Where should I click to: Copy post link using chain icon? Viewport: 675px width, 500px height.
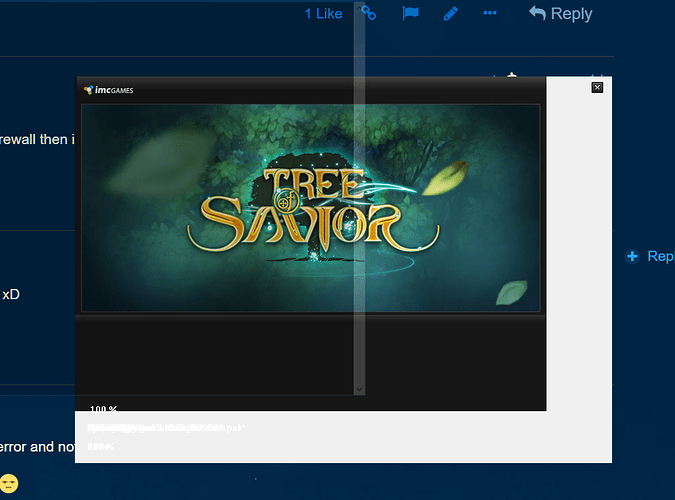point(369,13)
